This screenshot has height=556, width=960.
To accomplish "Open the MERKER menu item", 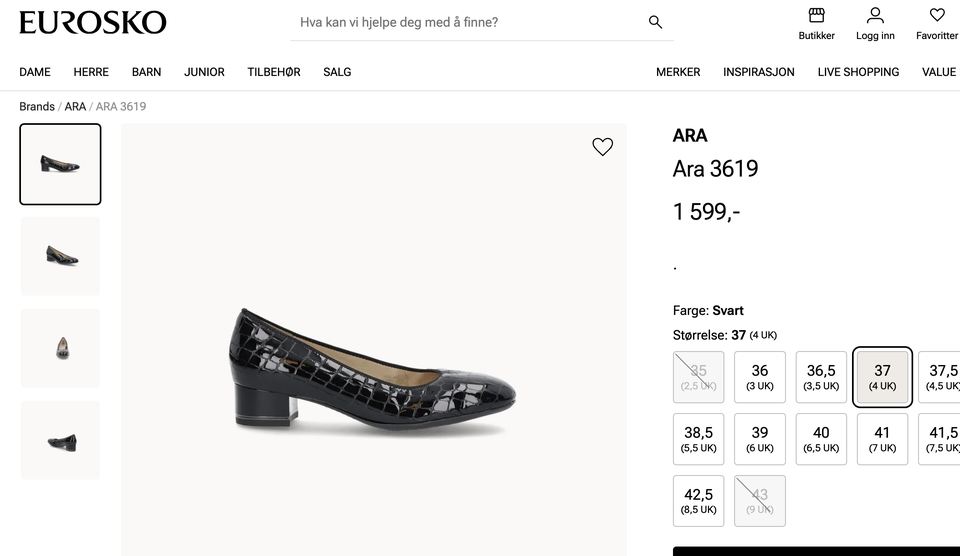I will (678, 72).
